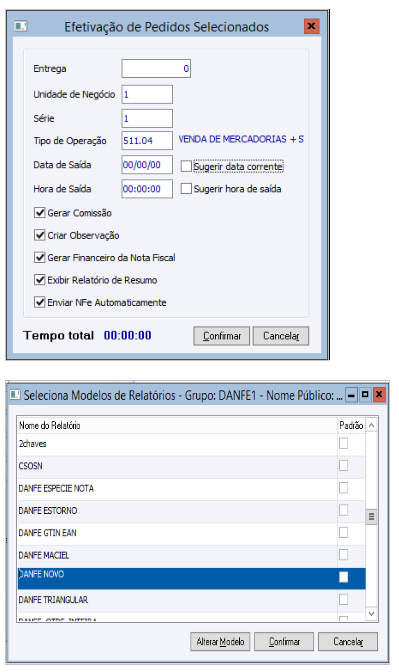Check Padrão box for DANFE MACIEL
The height and width of the screenshot is (672, 399).
tap(343, 555)
